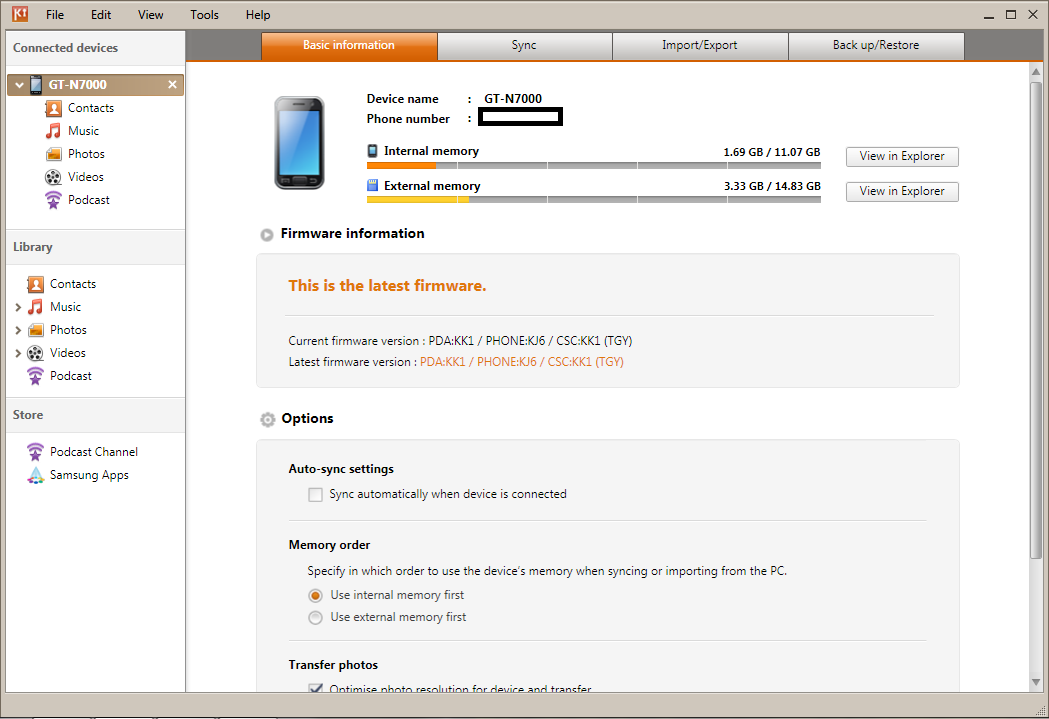
Task: Open device Podcast icon under GT-N7000
Action: pos(54,199)
